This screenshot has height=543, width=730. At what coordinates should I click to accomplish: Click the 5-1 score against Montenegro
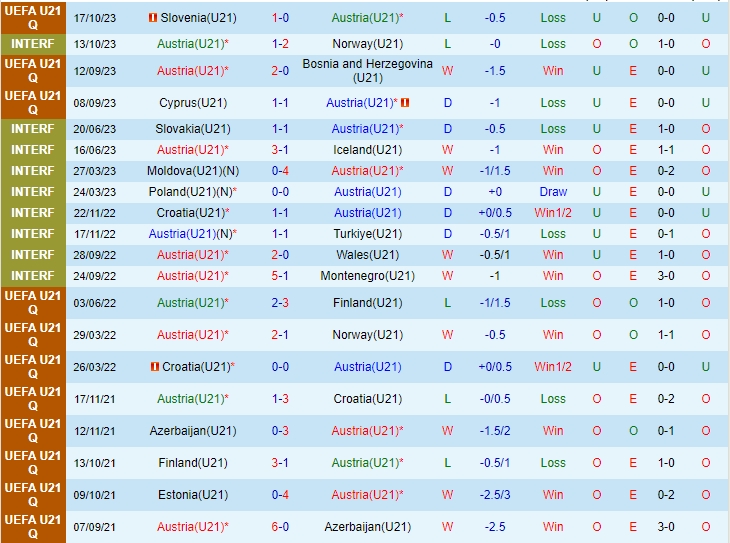[280, 276]
